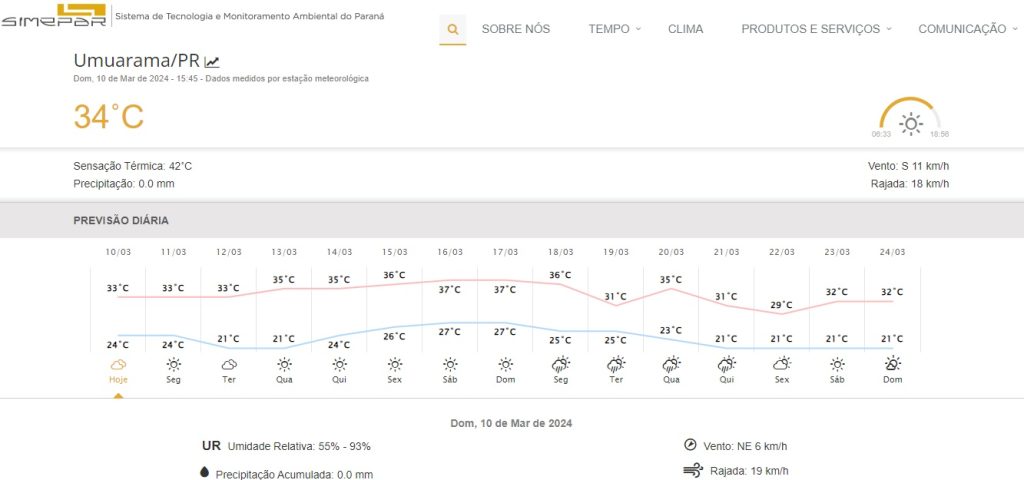The height and width of the screenshot is (480, 1024).
Task: Select the weather icon for 24/03 Dom
Action: pos(892,365)
